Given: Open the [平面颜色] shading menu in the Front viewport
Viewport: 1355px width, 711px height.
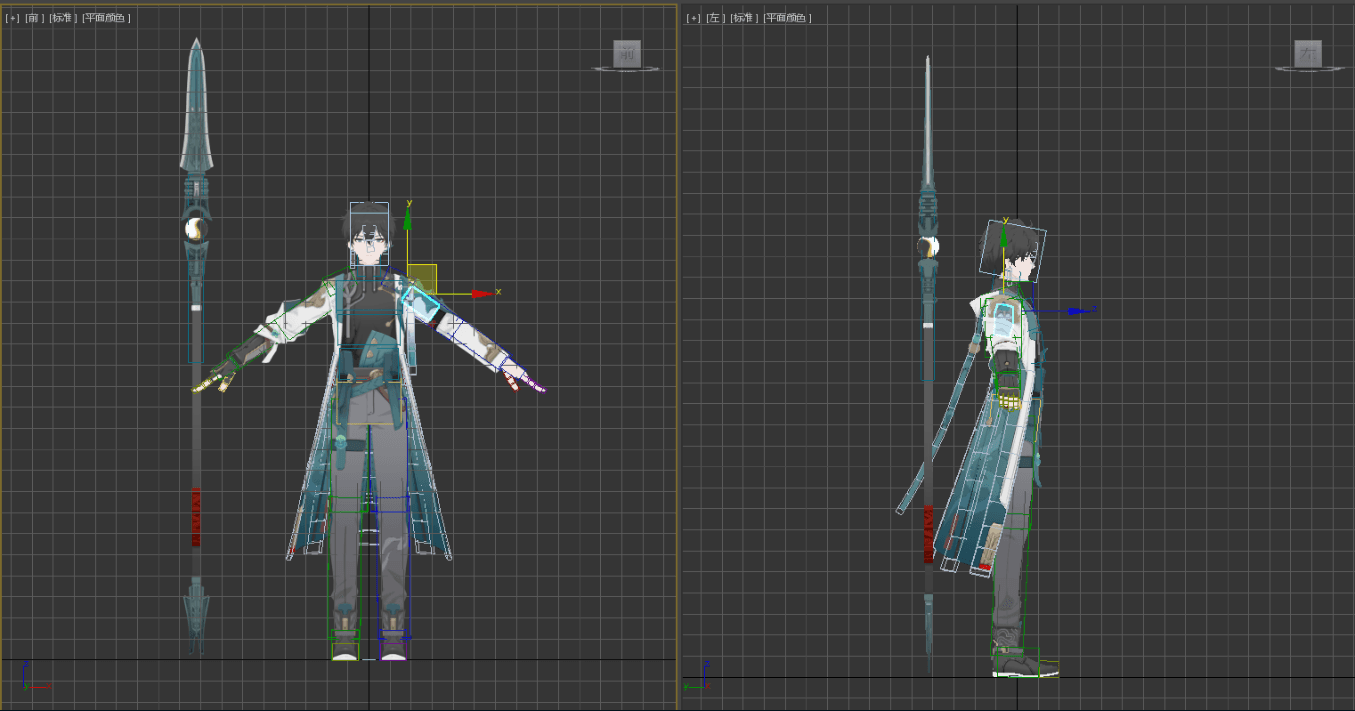Looking at the screenshot, I should coord(106,18).
